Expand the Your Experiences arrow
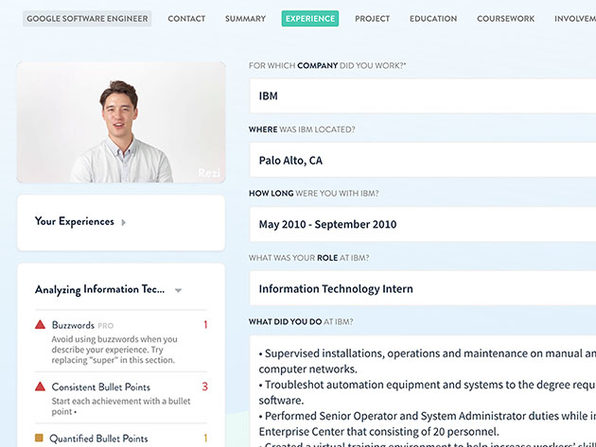Image resolution: width=596 pixels, height=447 pixels. pyautogui.click(x=124, y=222)
